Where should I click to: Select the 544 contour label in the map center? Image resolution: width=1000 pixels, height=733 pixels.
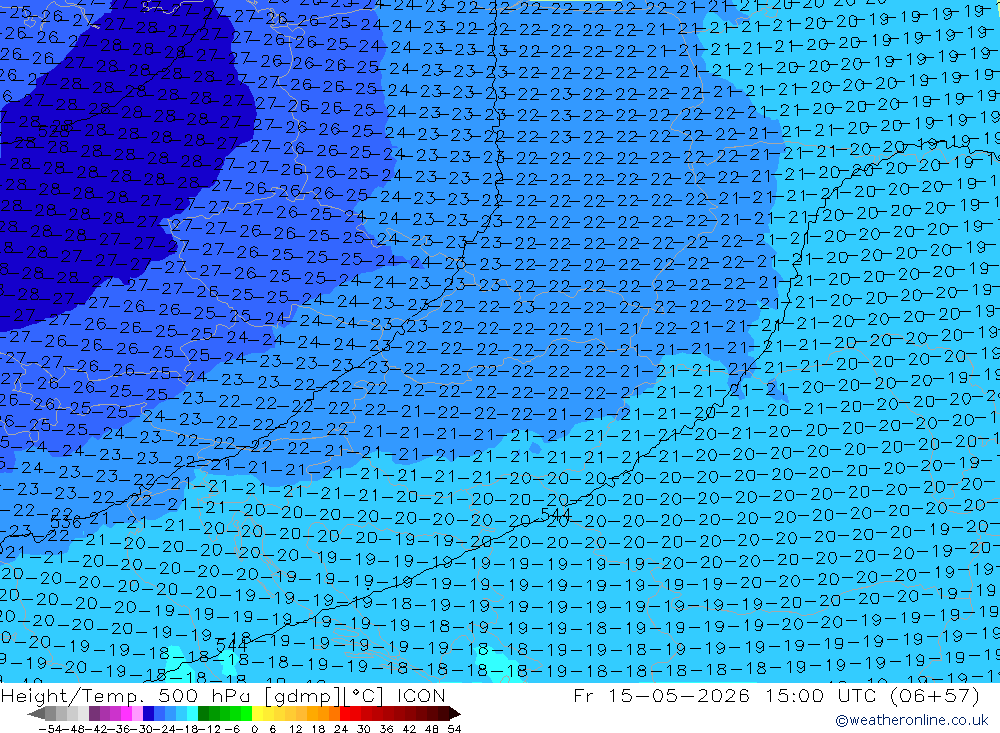555,514
